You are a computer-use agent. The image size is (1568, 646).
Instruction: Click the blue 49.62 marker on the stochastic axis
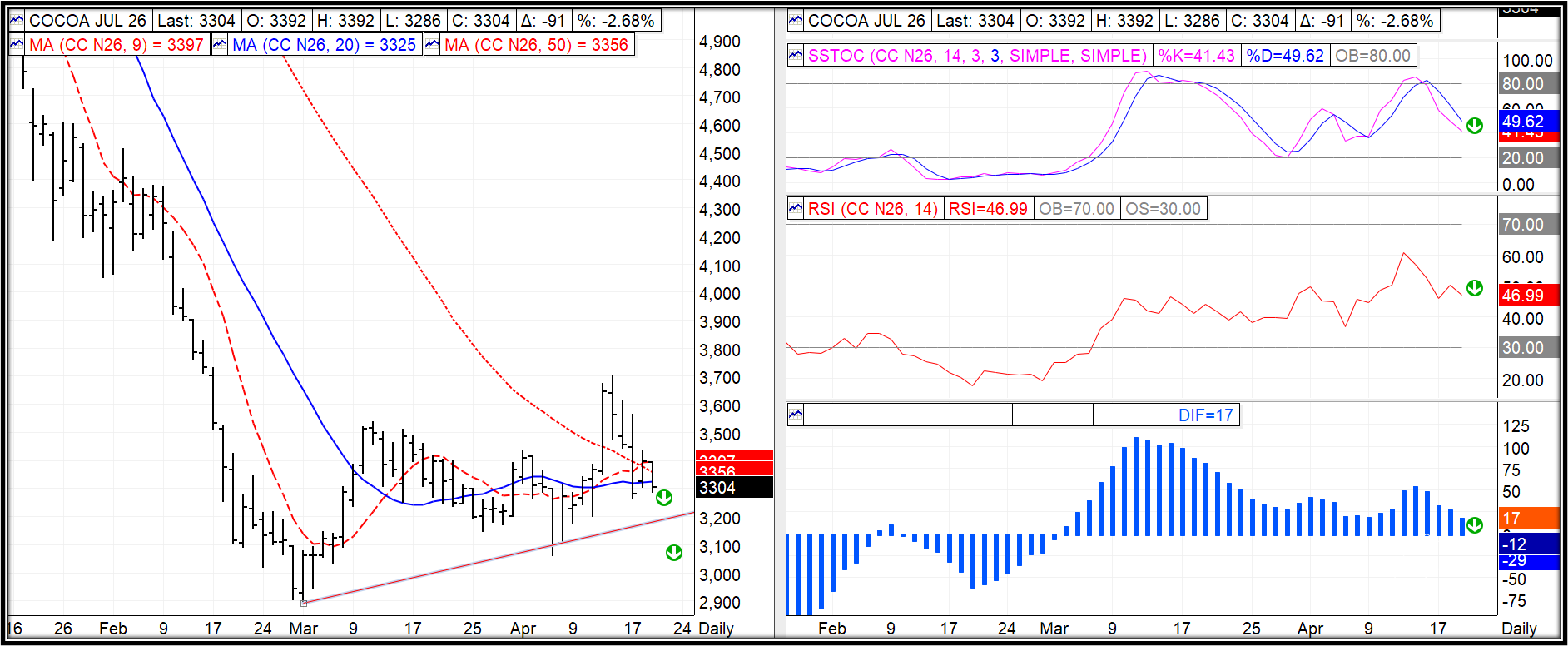pyautogui.click(x=1530, y=121)
